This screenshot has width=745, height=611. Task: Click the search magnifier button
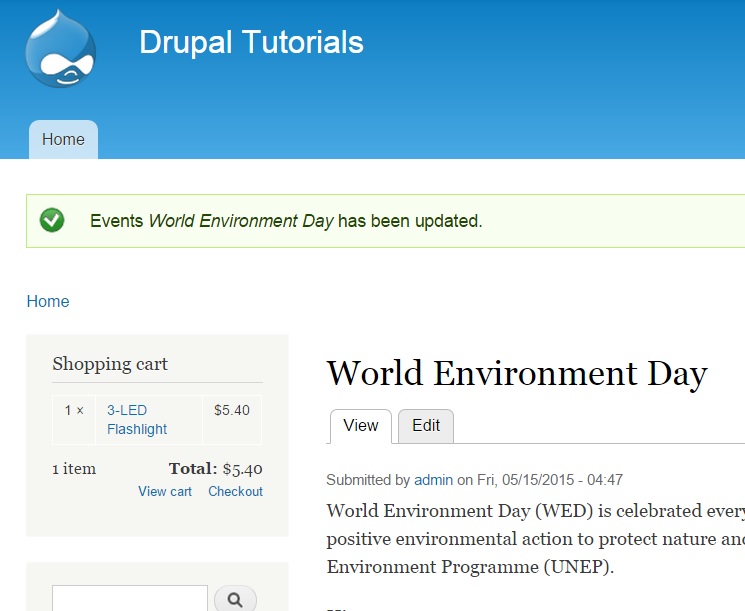point(235,599)
